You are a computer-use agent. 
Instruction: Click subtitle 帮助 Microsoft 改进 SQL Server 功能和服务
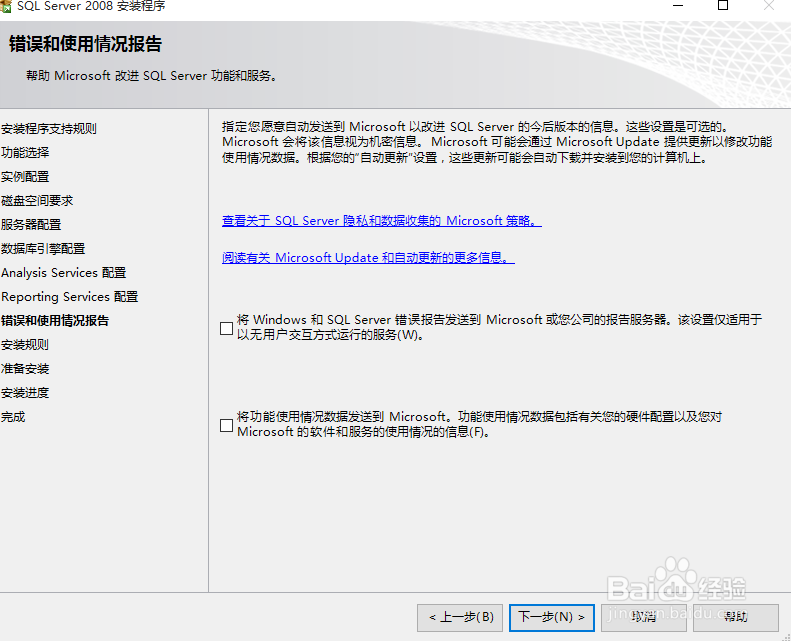[151, 76]
